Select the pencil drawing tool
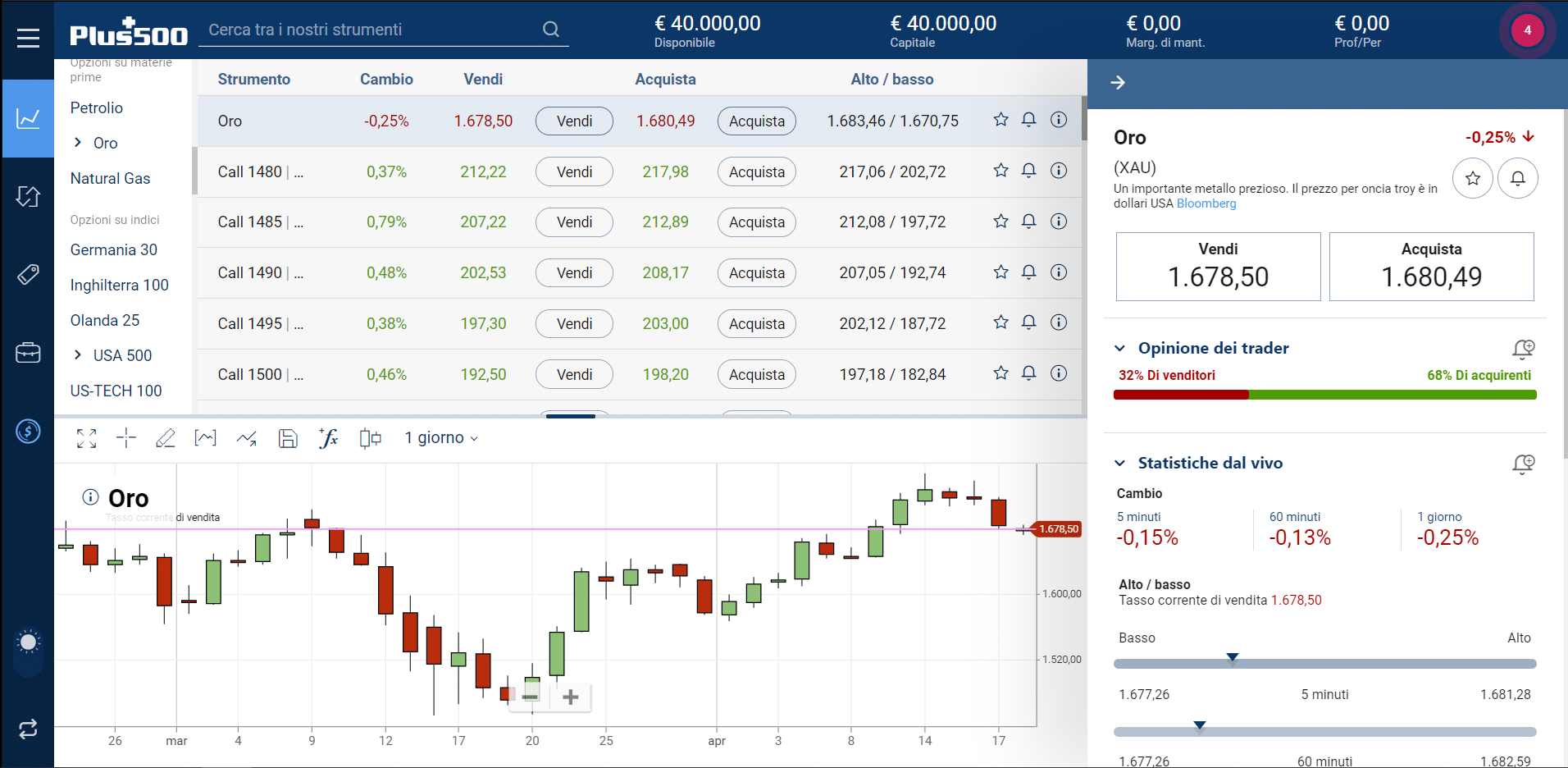 click(165, 438)
